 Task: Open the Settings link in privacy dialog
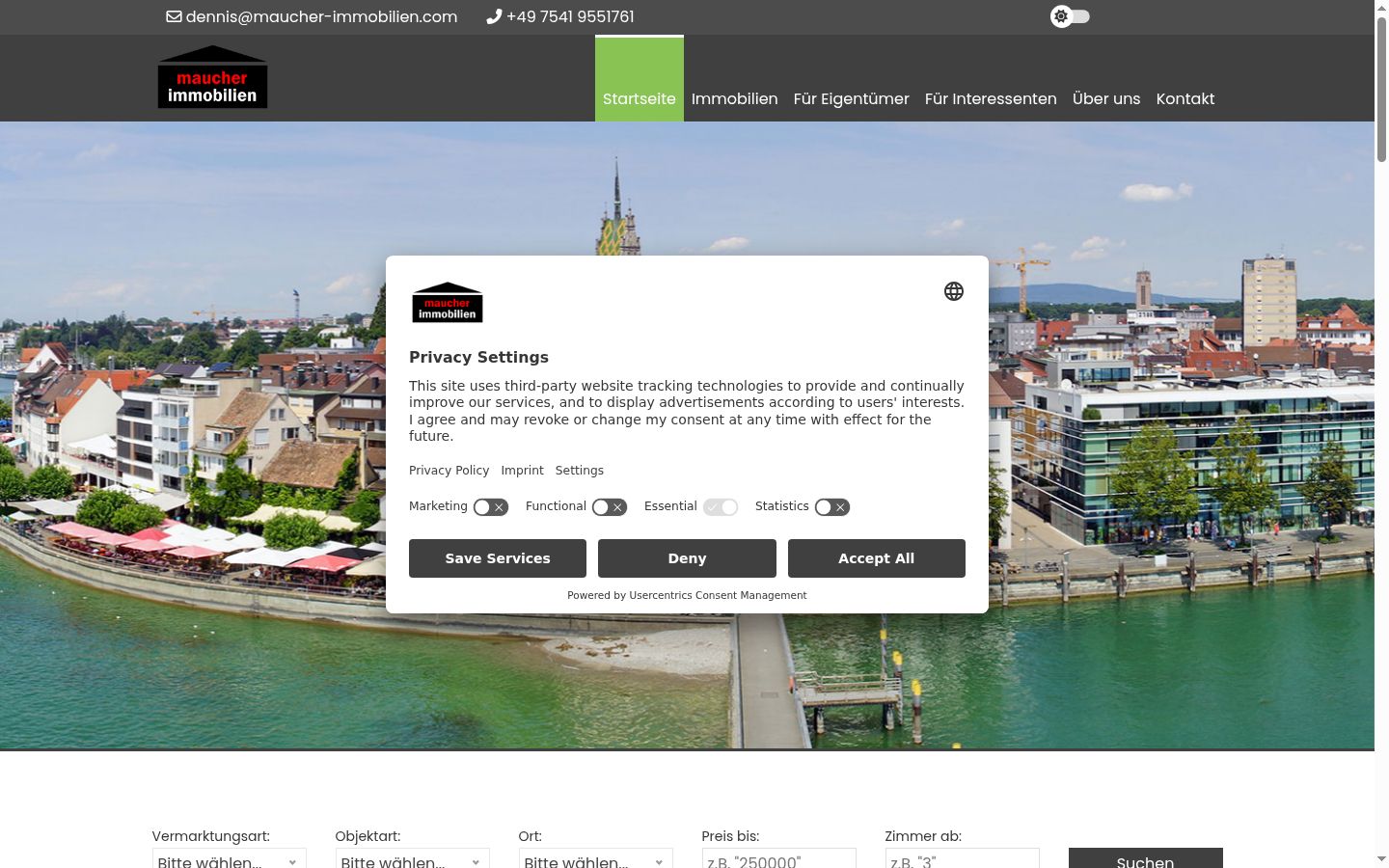click(579, 471)
